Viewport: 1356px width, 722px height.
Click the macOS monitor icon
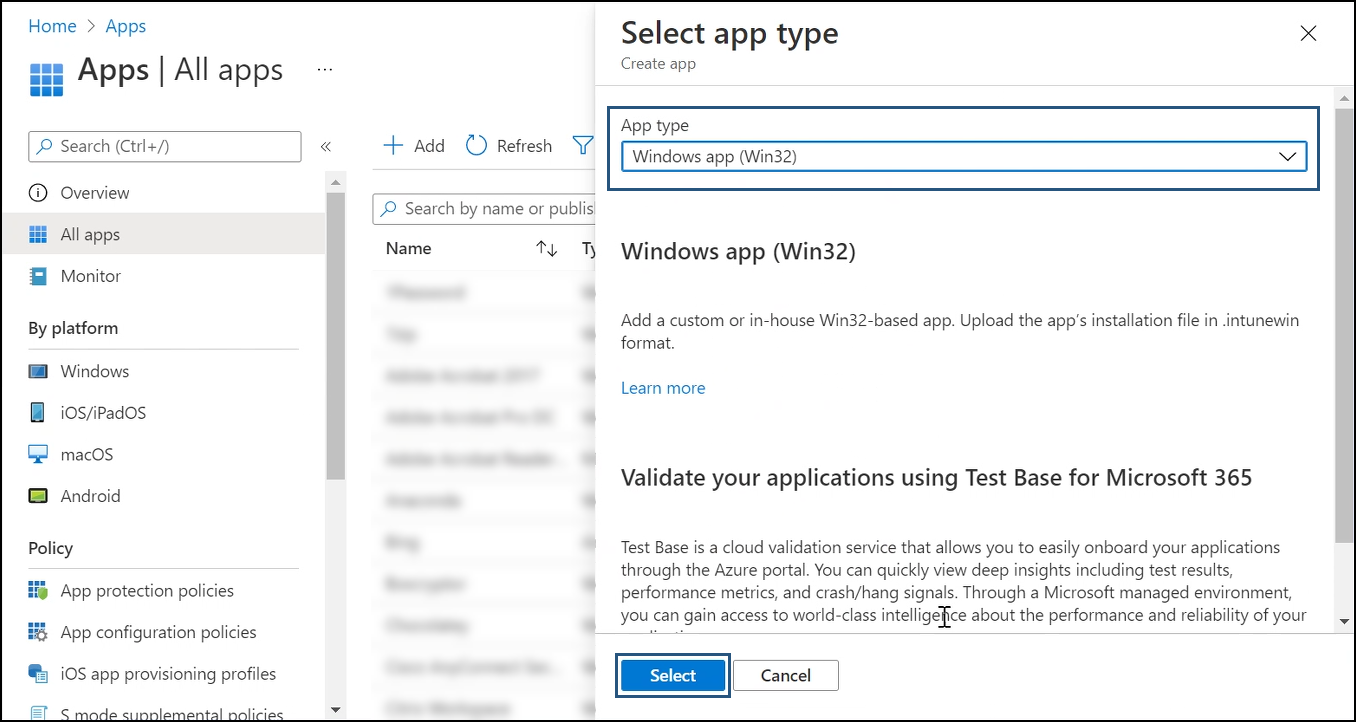(x=38, y=455)
